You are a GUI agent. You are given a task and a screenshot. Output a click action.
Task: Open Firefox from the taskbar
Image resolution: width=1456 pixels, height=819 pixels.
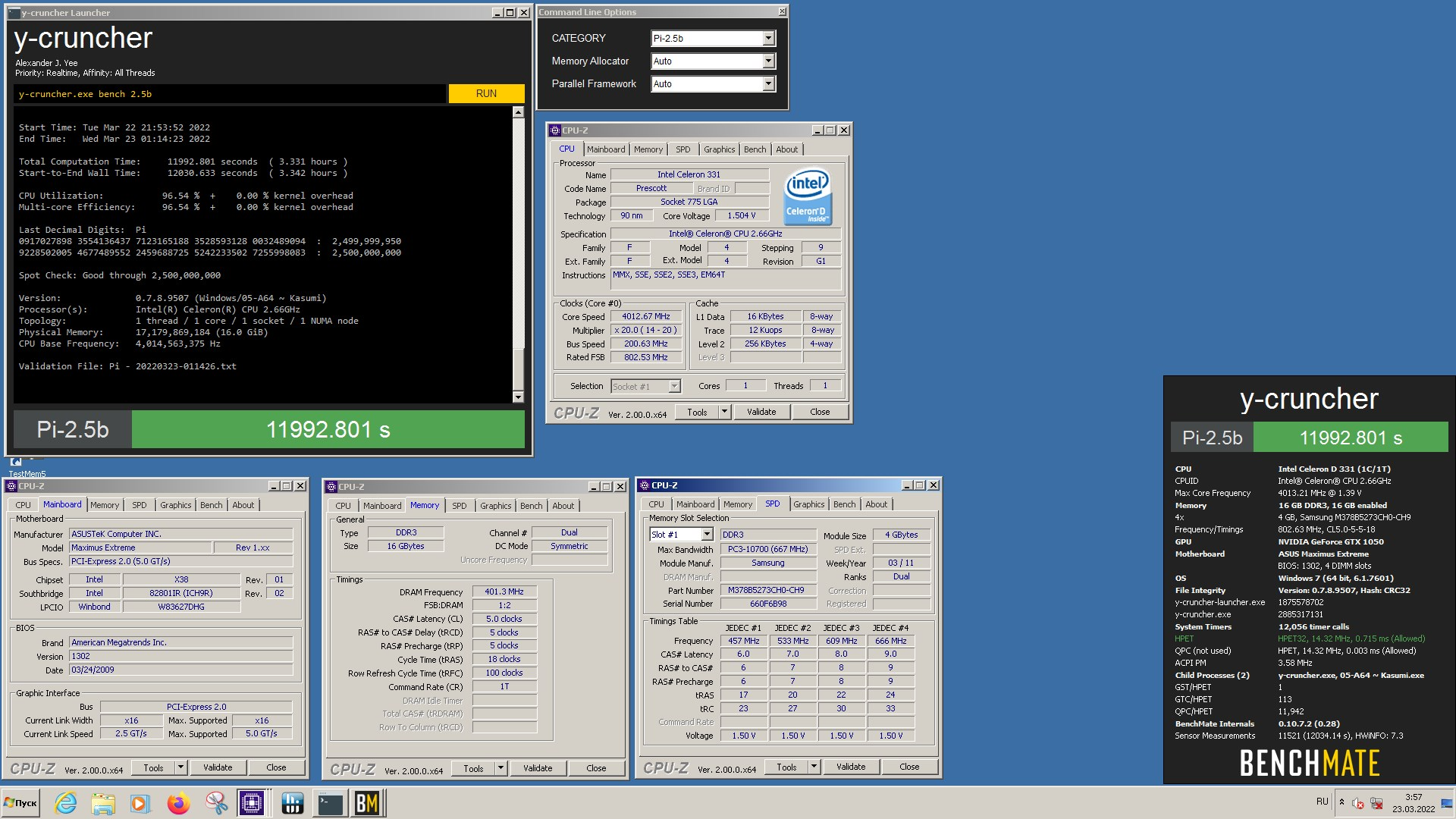click(x=179, y=803)
